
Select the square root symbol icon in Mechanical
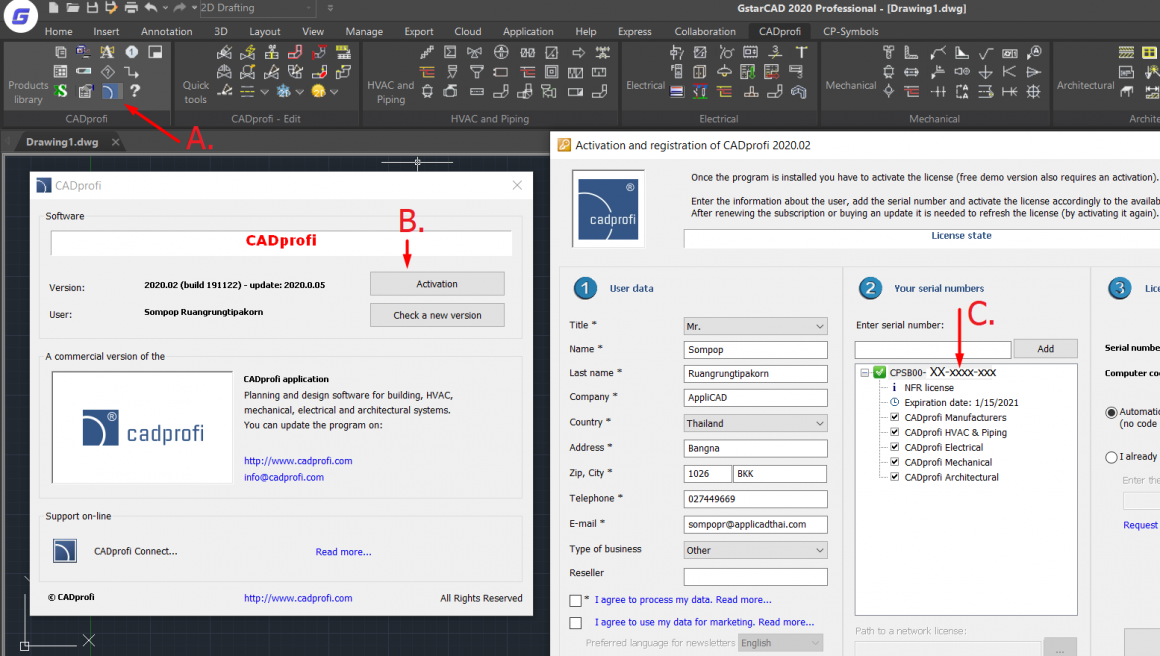[x=985, y=55]
